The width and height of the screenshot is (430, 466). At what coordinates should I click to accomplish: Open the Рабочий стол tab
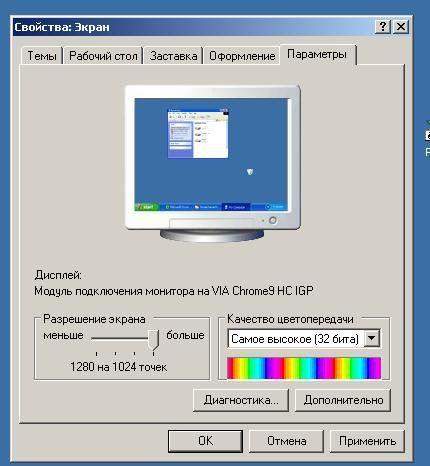(x=103, y=56)
